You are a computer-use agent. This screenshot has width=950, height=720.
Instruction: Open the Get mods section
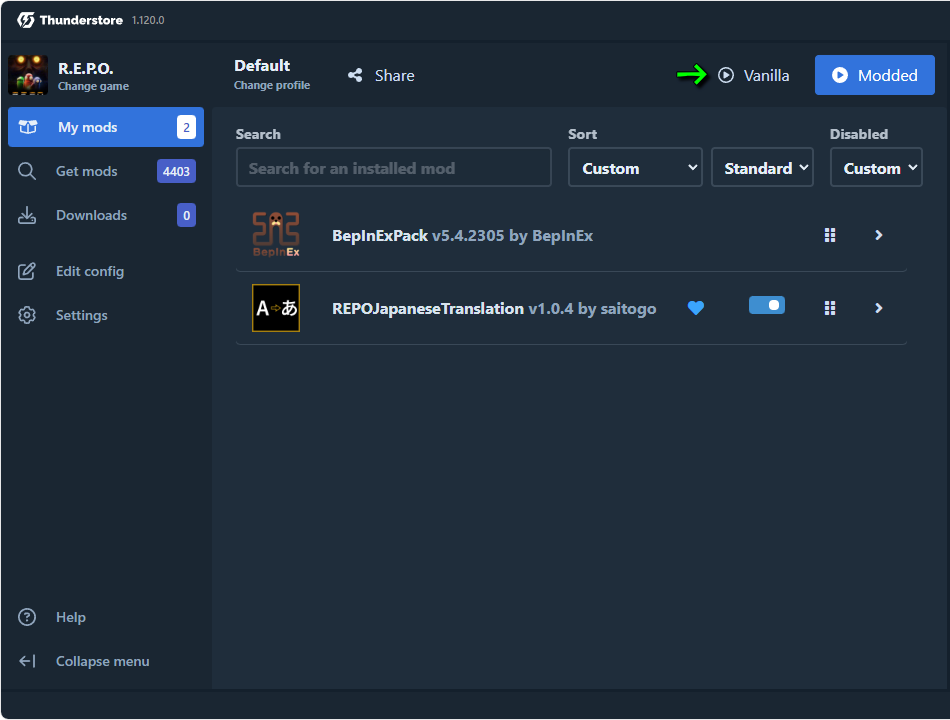pyautogui.click(x=106, y=172)
